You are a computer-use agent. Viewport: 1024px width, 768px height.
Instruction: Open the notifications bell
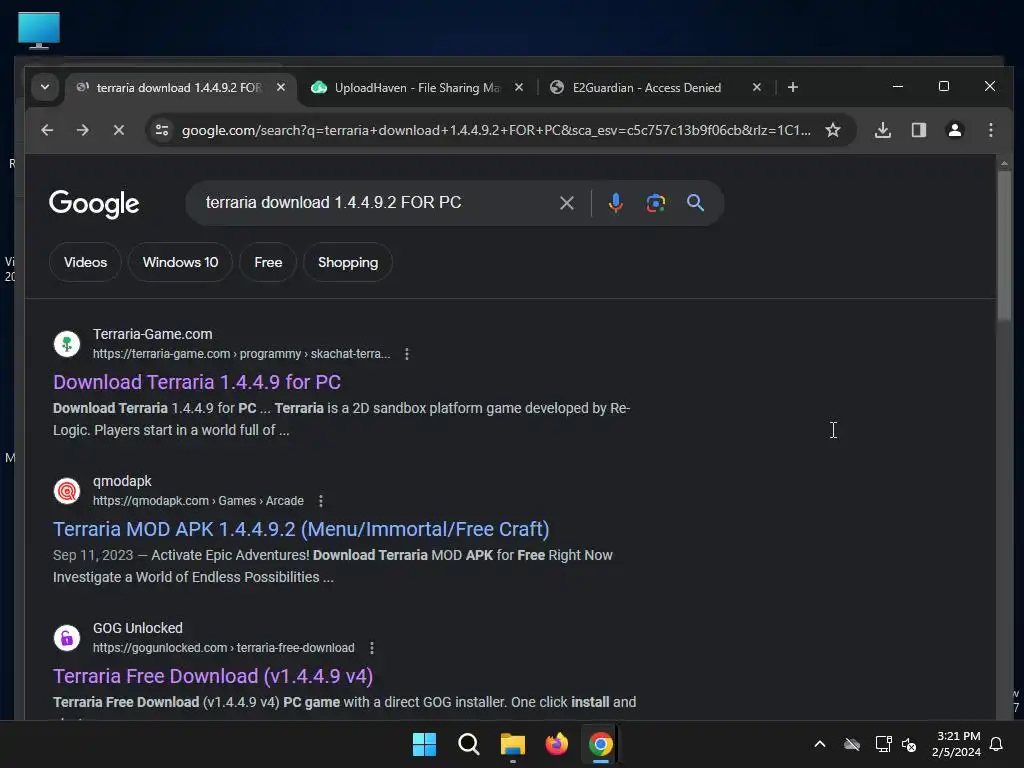[x=997, y=744]
